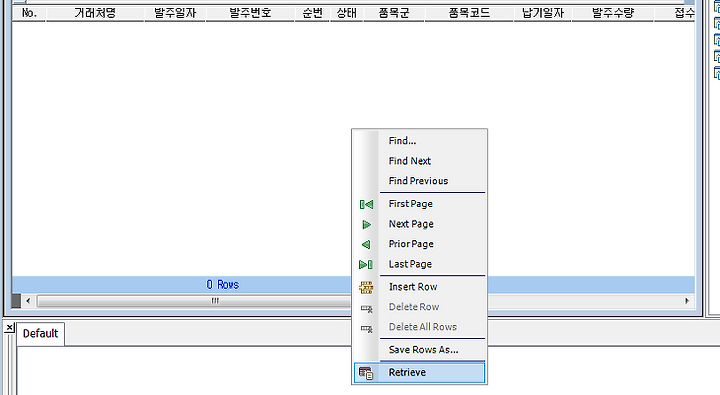Click the 납기일자 column header
The width and height of the screenshot is (720, 395).
(x=543, y=13)
